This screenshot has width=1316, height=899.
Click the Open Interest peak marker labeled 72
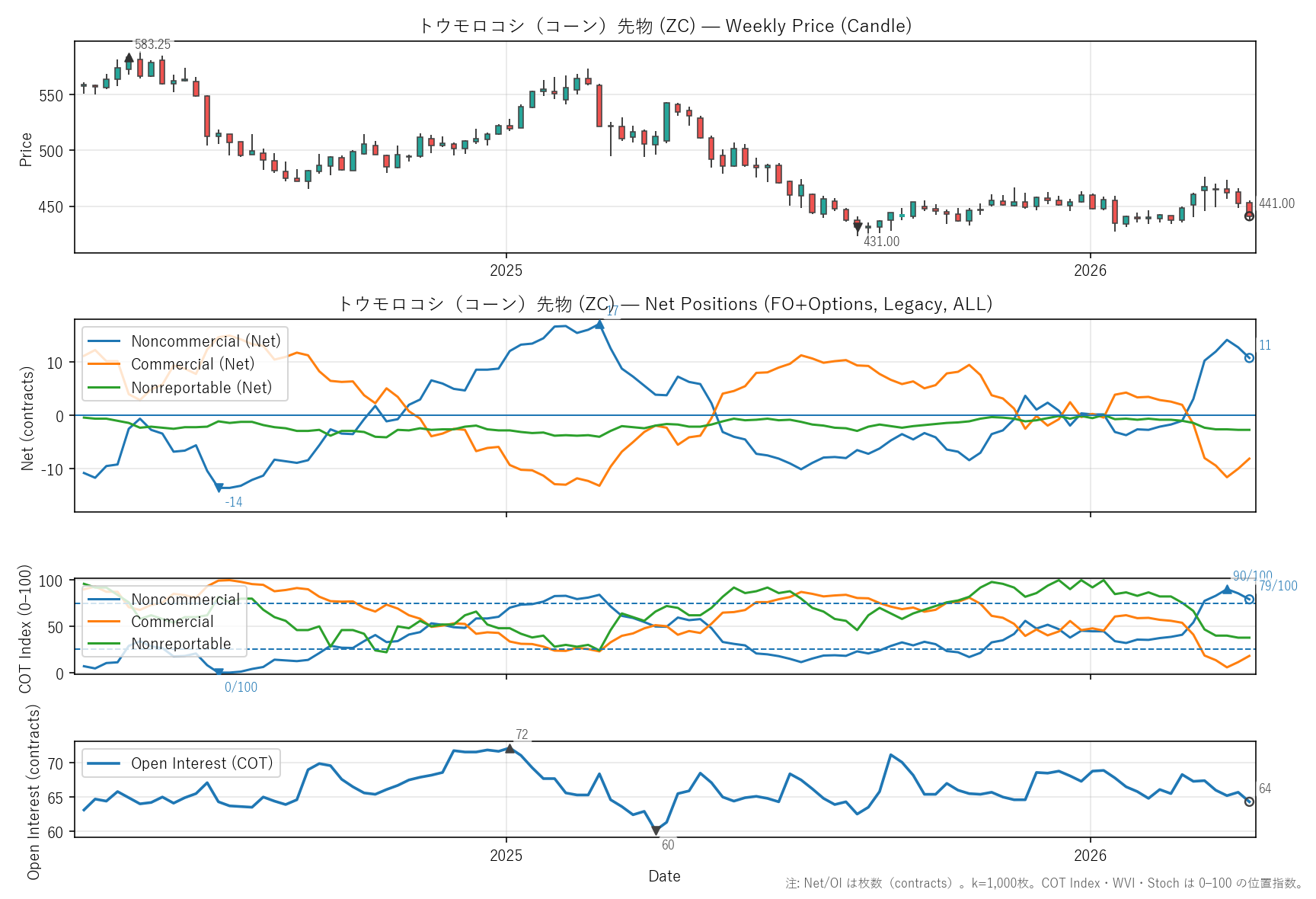tap(509, 749)
